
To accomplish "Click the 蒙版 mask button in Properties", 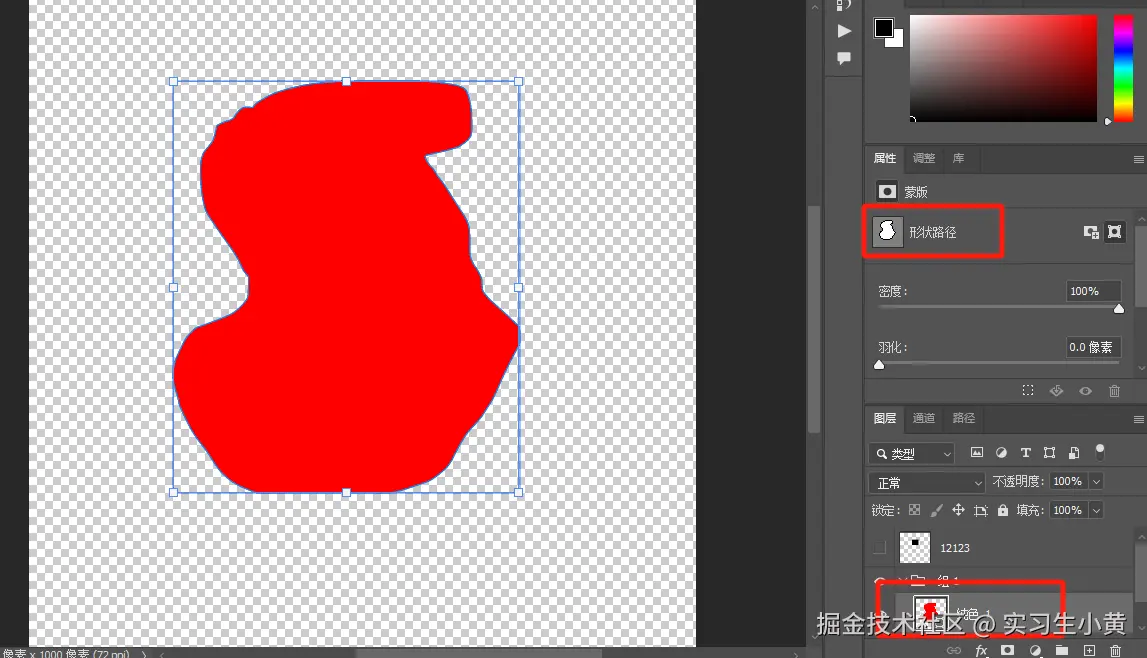I will click(x=887, y=190).
